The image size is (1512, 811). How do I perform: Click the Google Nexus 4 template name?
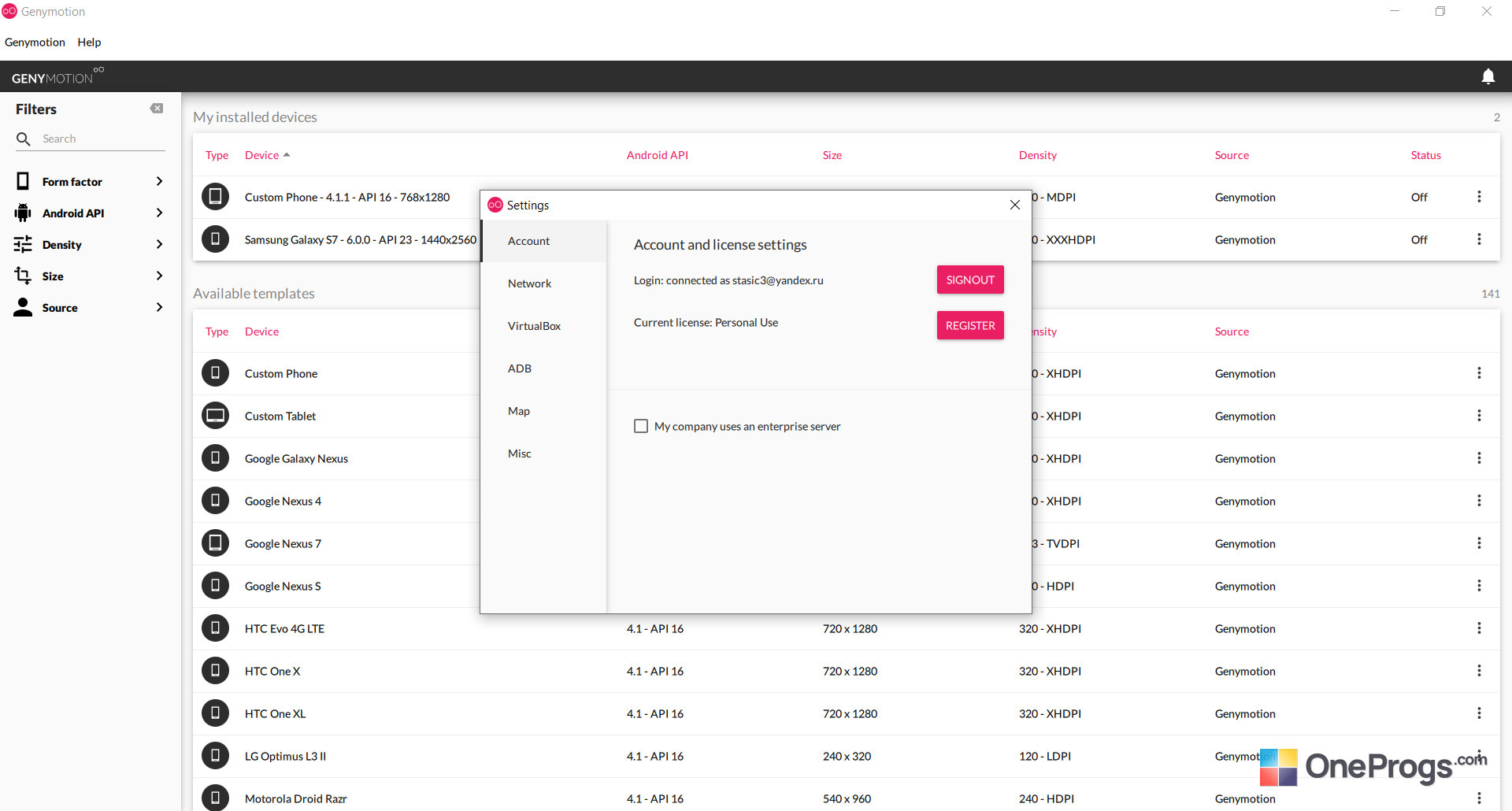pyautogui.click(x=283, y=501)
